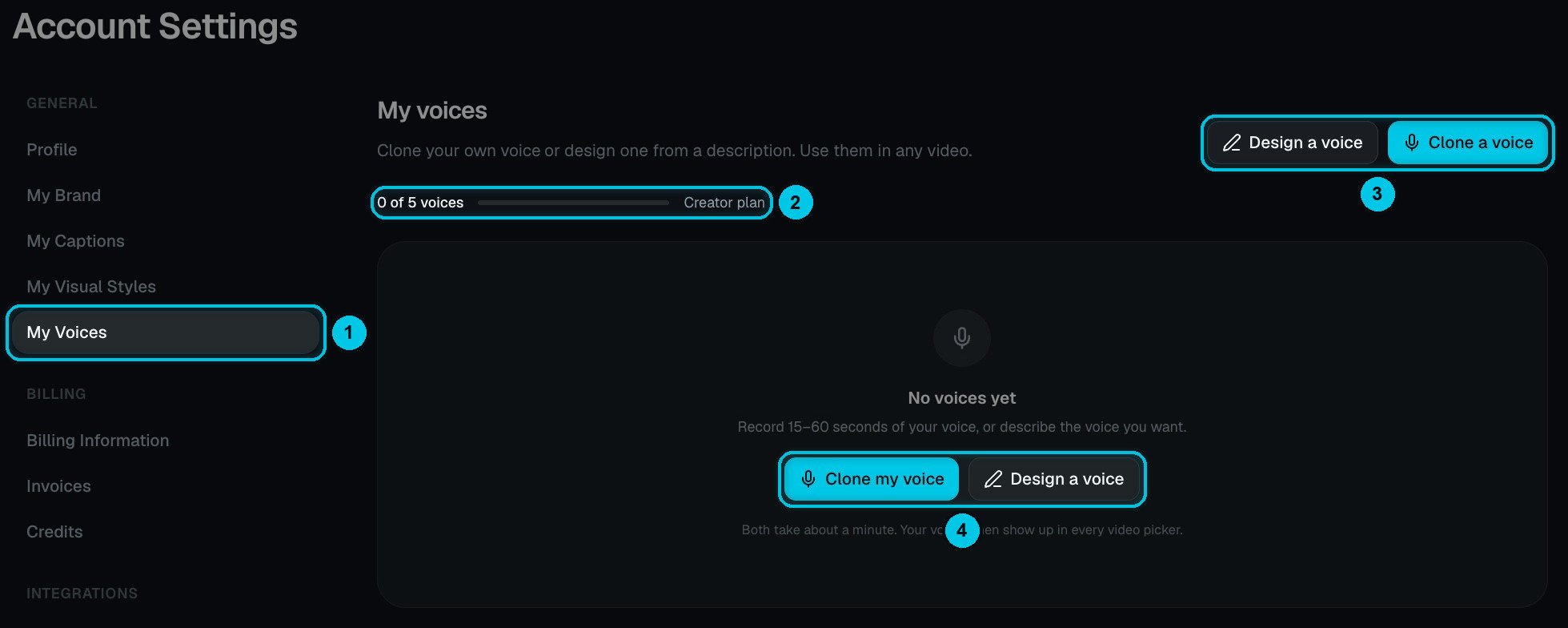Open Billing Information page
Viewport: 1568px width, 628px height.
pos(98,441)
